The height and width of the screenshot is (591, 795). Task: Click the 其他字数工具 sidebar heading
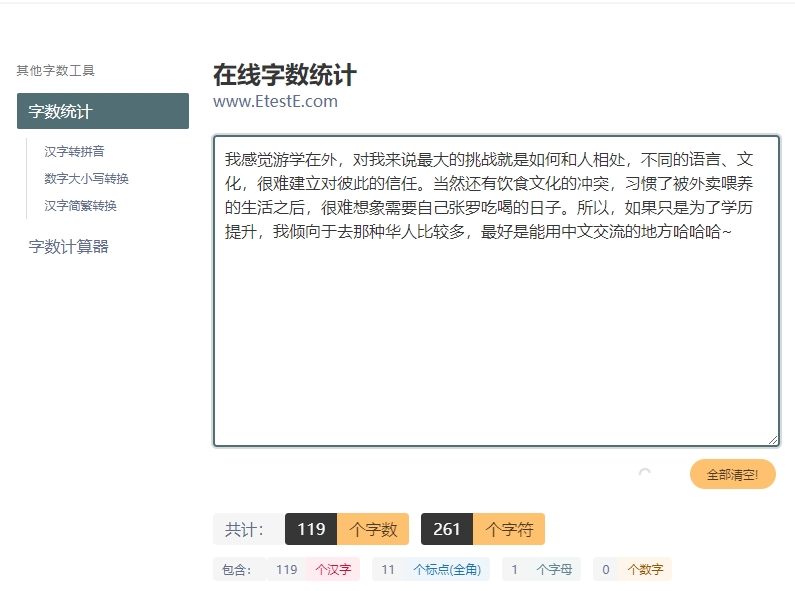click(x=55, y=70)
